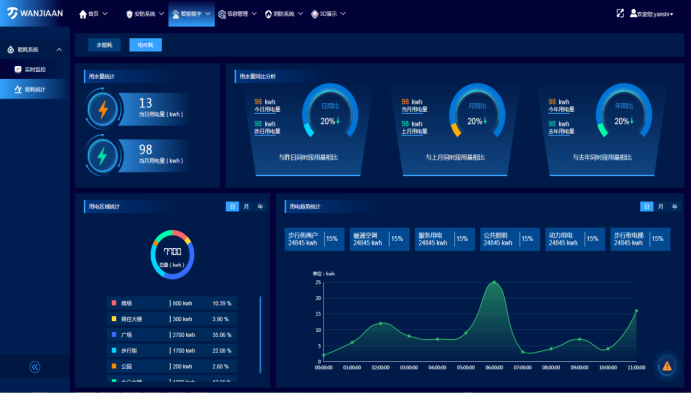Click the 步行街商户 24845 kwh card

[314, 239]
